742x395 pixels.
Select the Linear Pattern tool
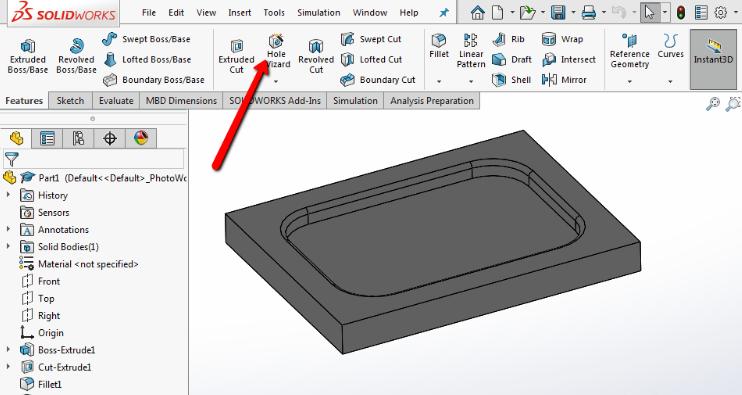(471, 51)
